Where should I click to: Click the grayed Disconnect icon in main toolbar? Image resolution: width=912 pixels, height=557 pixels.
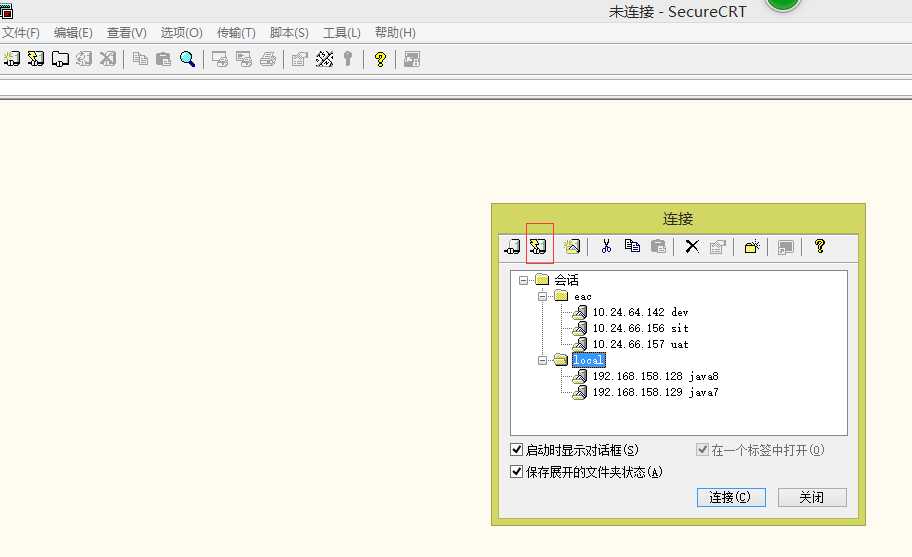point(108,59)
